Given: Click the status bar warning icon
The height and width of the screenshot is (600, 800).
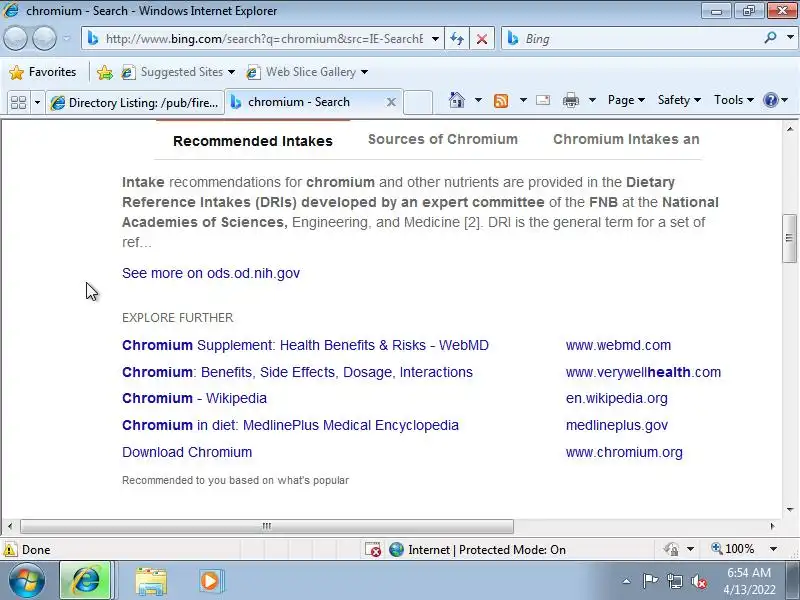Looking at the screenshot, I should click(10, 549).
